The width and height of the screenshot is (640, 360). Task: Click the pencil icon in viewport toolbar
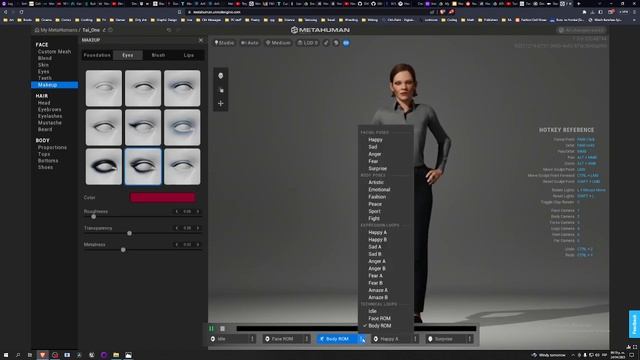pos(326,43)
